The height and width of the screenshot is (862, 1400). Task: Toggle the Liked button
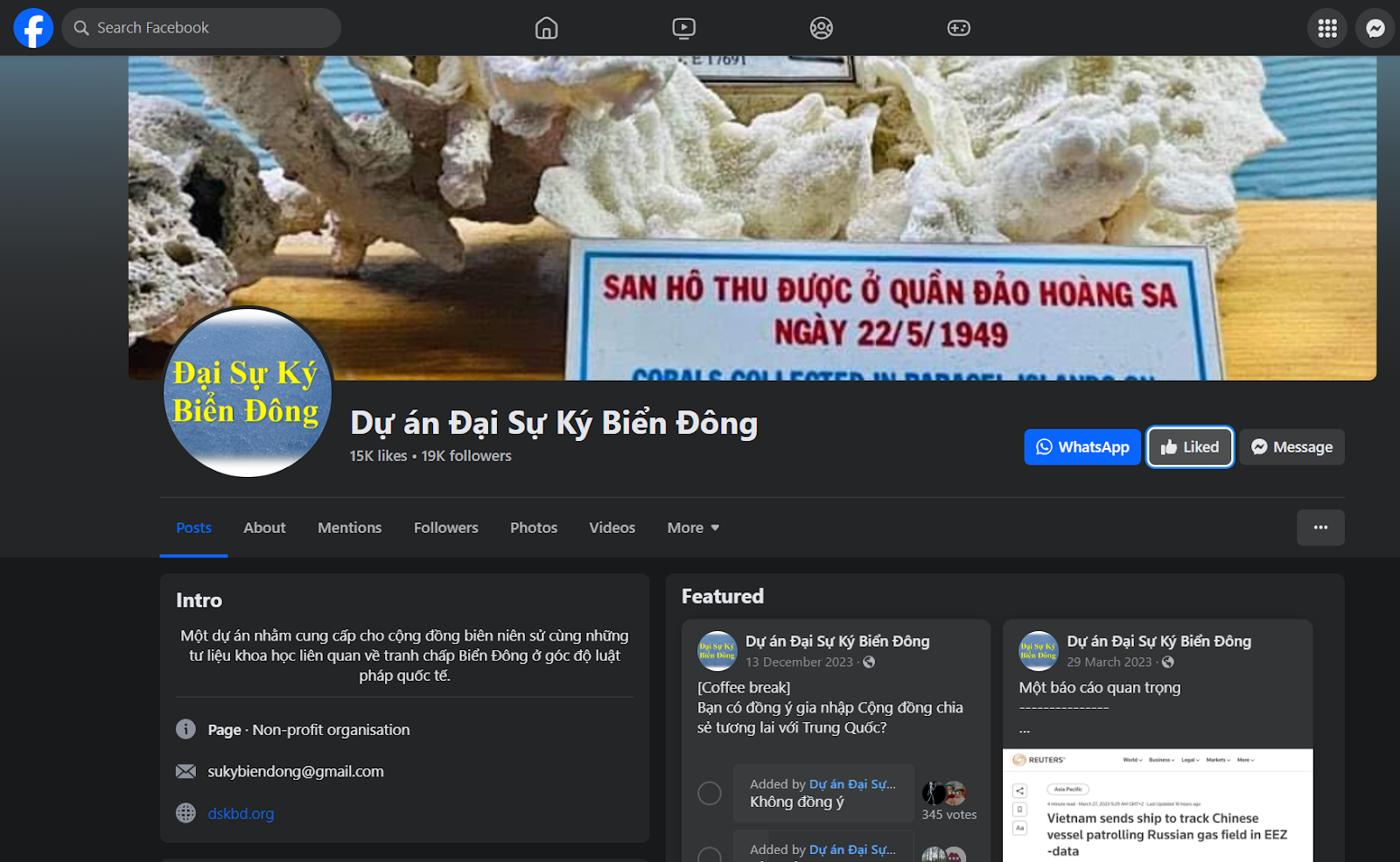point(1189,447)
